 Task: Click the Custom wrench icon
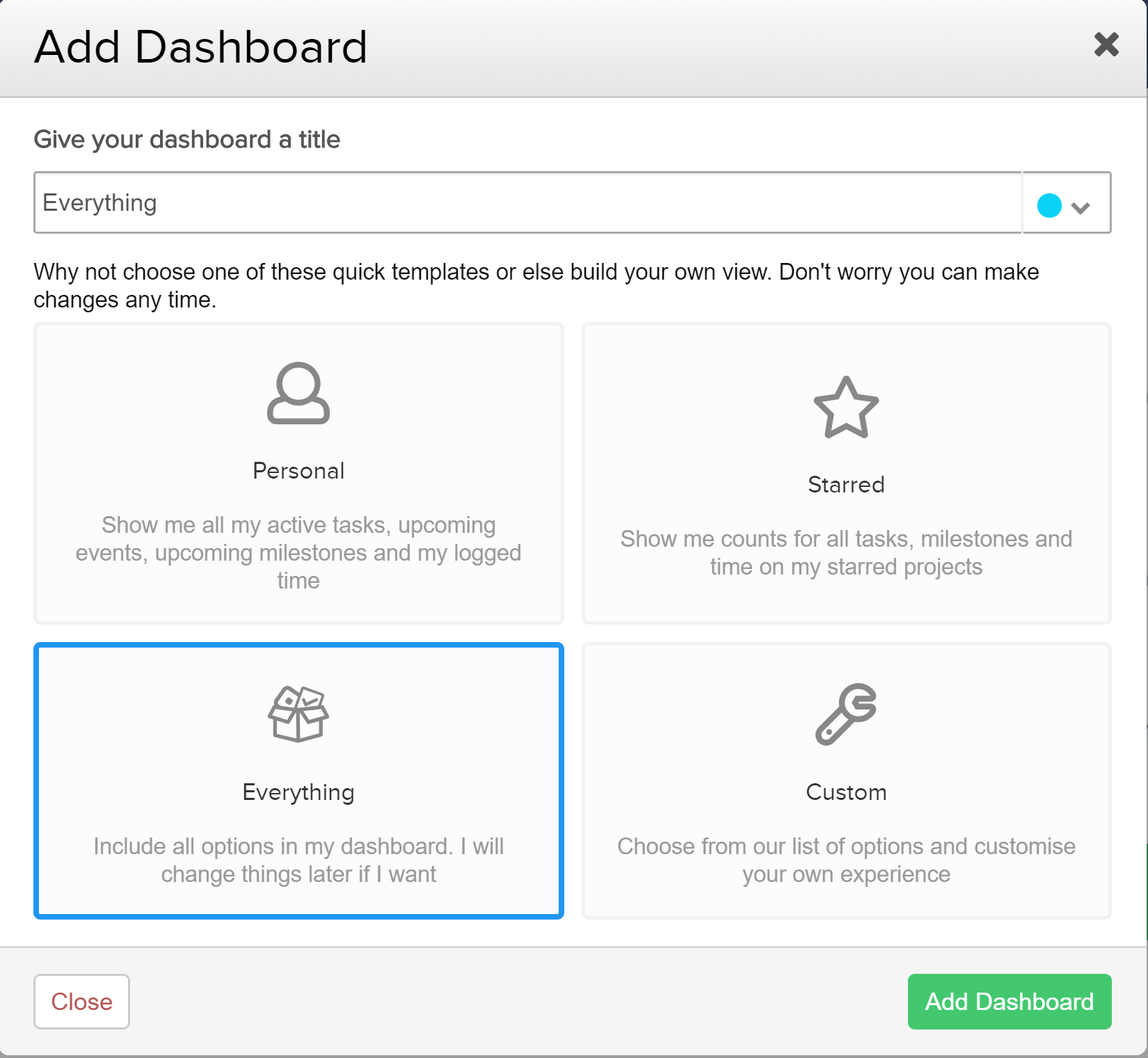coord(846,714)
